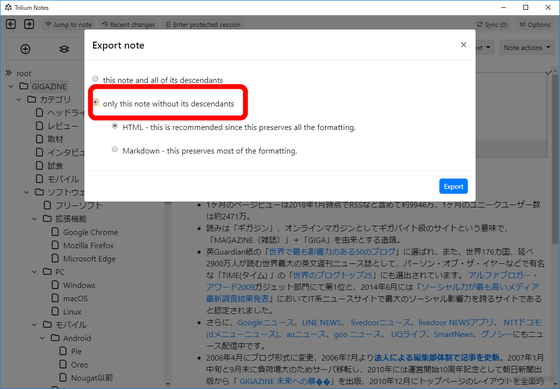Open the UQライフ link
This screenshot has width=560, height=389.
pyautogui.click(x=408, y=334)
